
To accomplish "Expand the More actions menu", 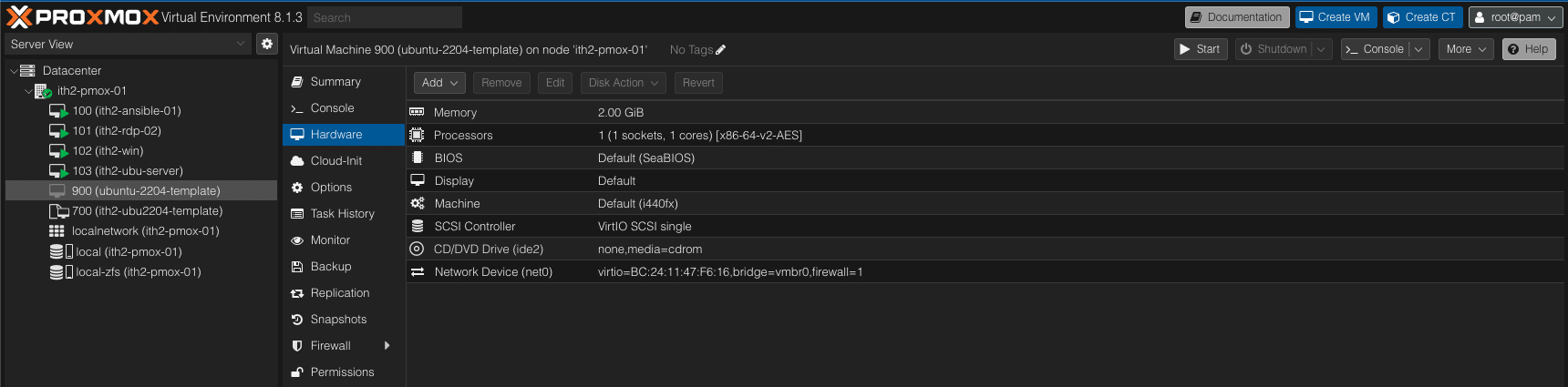I will pyautogui.click(x=1466, y=49).
